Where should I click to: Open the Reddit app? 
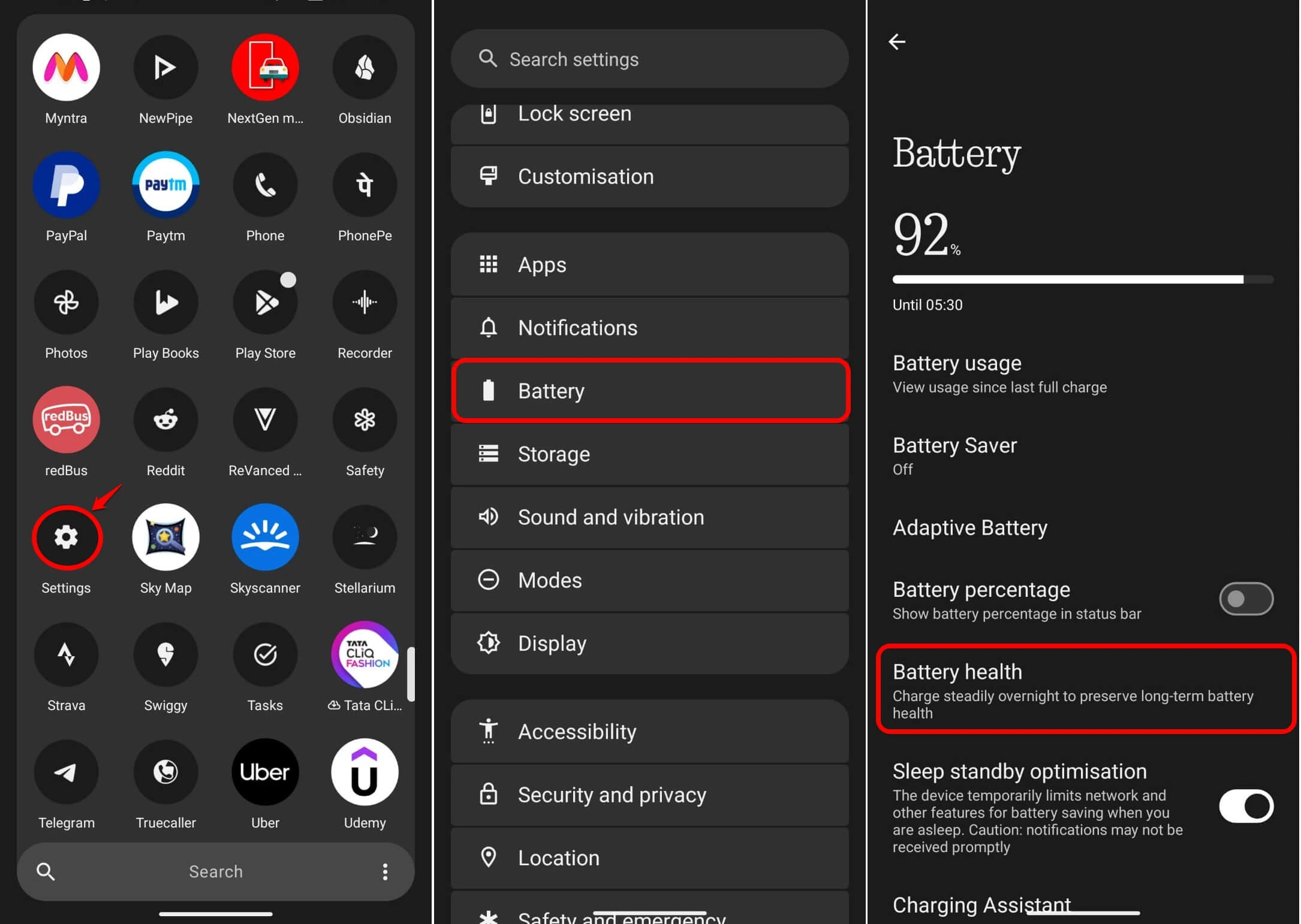(x=165, y=420)
